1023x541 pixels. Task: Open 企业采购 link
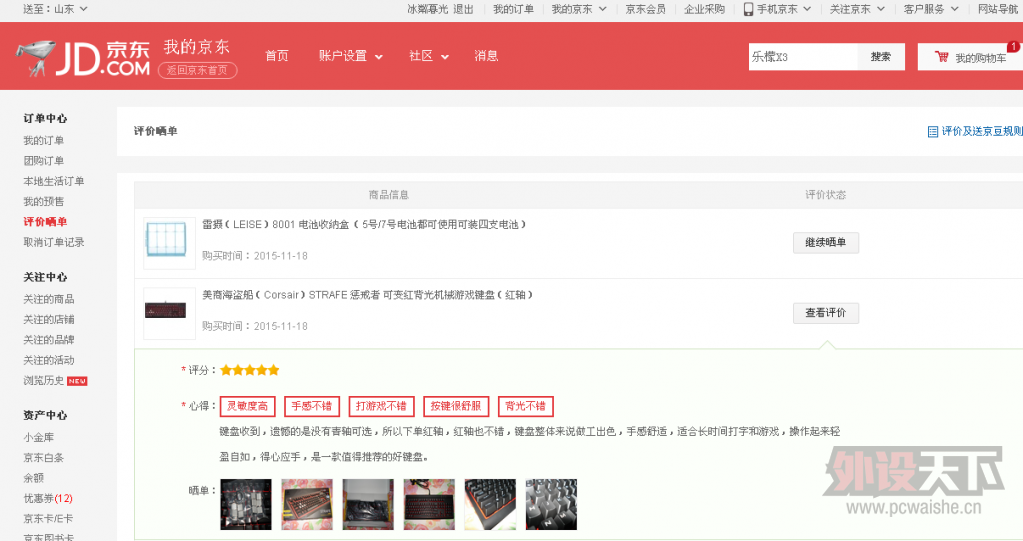[704, 9]
